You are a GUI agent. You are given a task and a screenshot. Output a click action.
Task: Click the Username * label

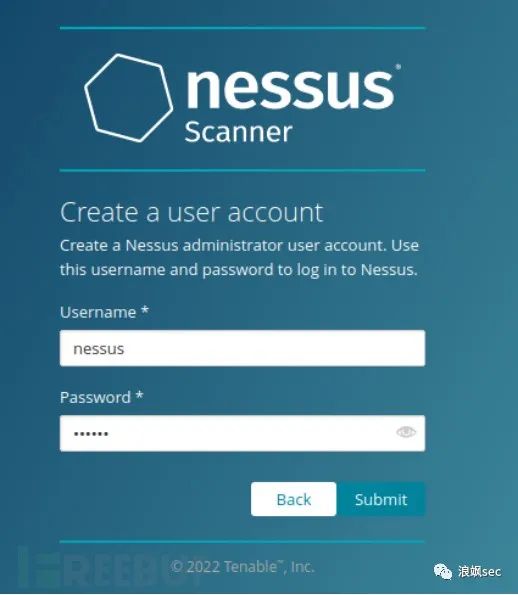coord(104,312)
